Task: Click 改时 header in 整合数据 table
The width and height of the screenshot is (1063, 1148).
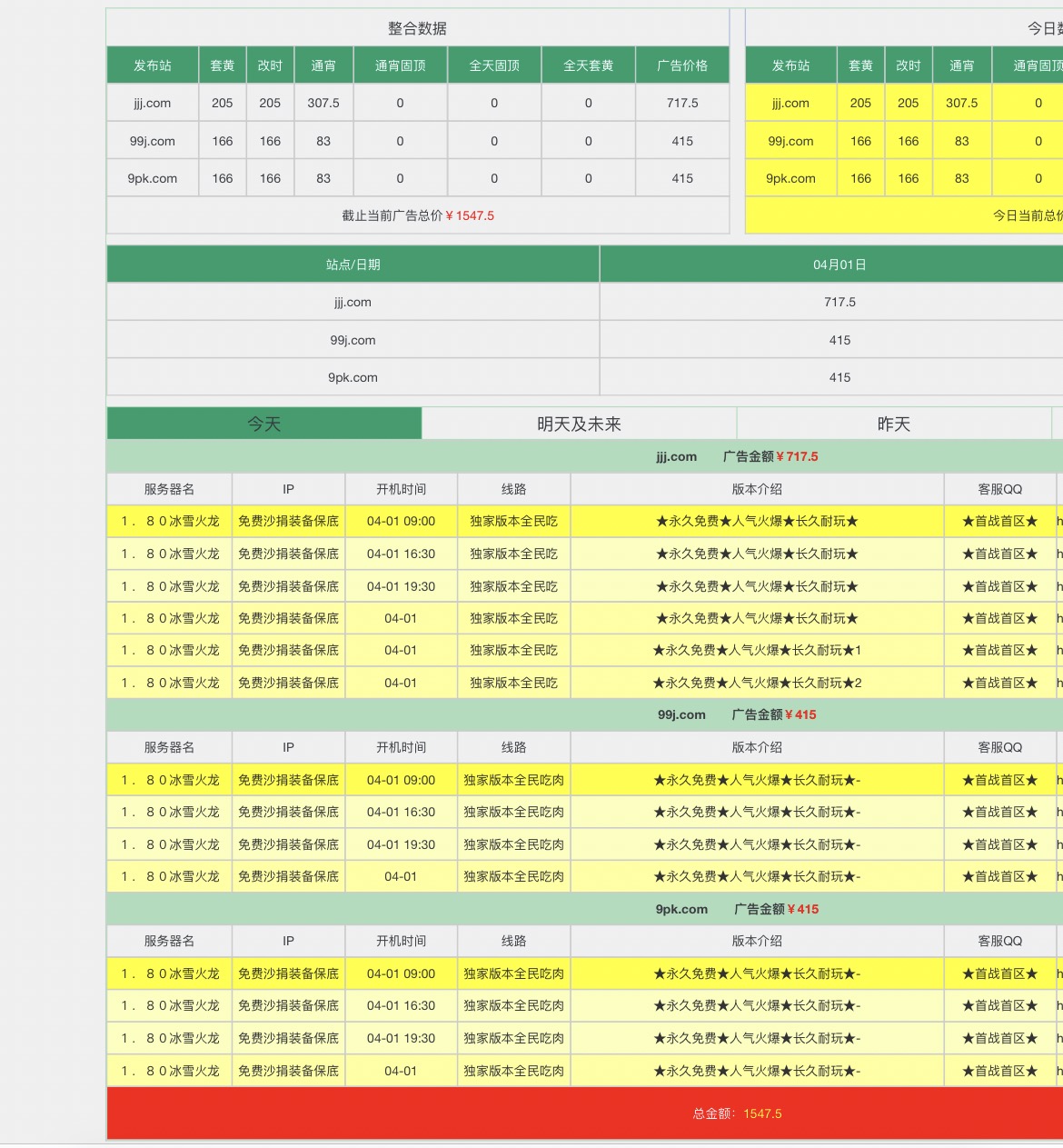Action: point(270,65)
